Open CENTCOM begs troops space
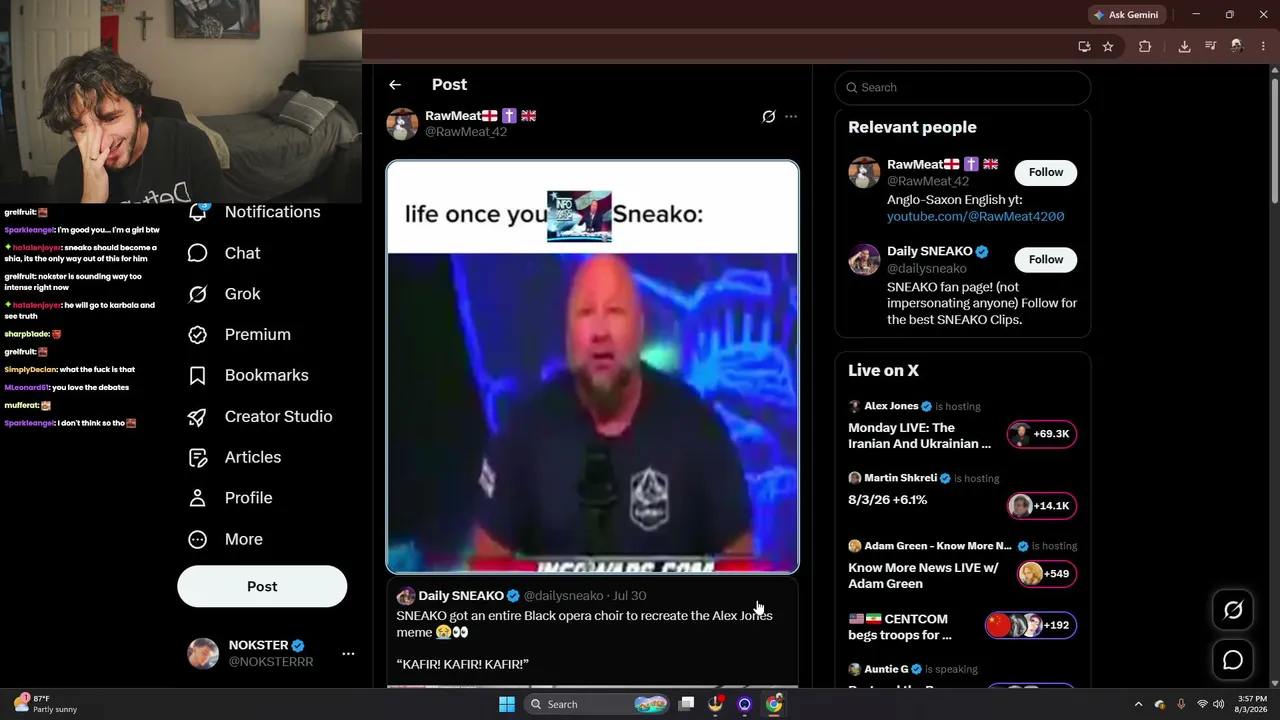Image resolution: width=1280 pixels, height=720 pixels. (x=900, y=627)
